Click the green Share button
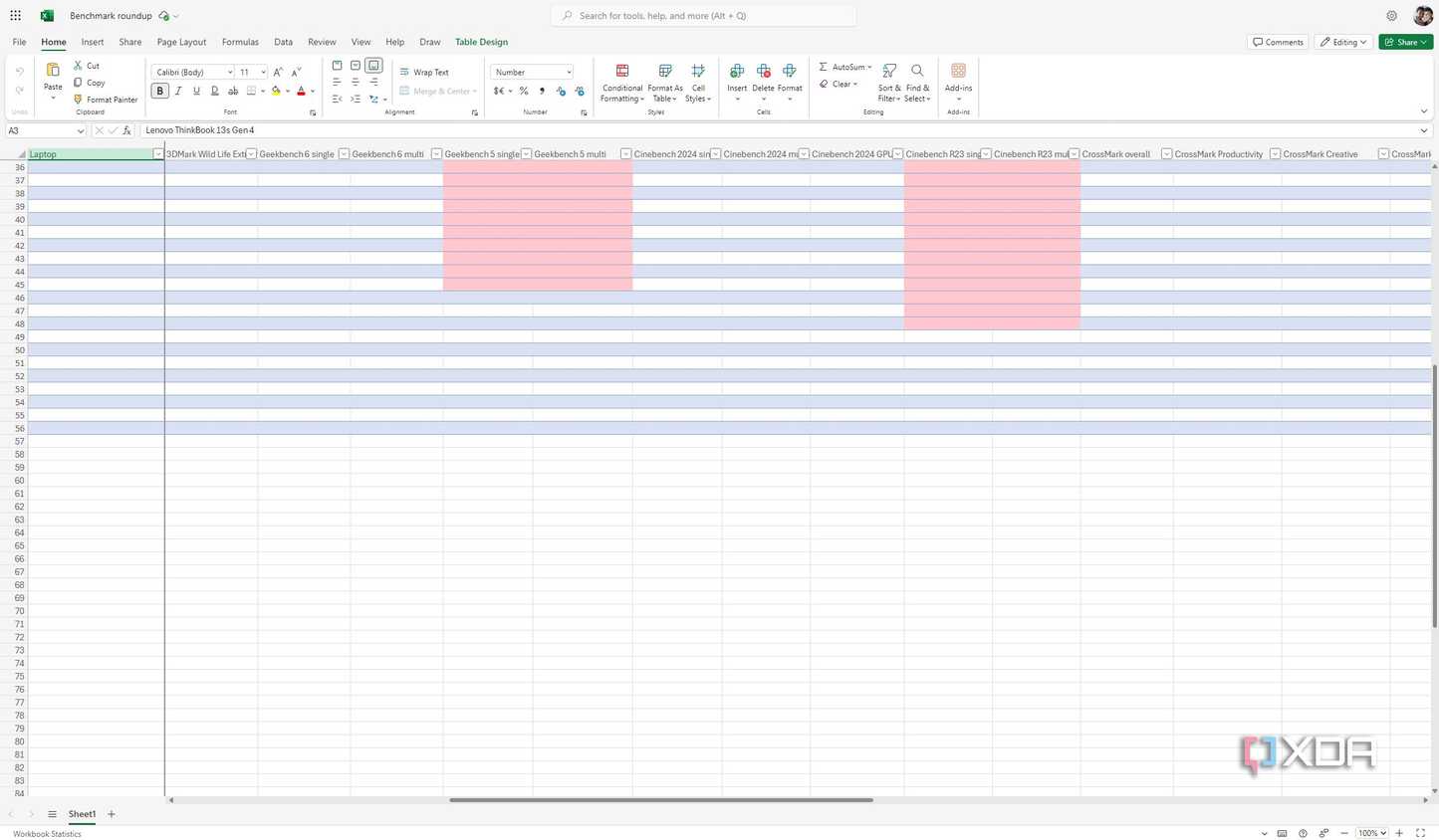Screen dimensions: 1439x840 1406,42
